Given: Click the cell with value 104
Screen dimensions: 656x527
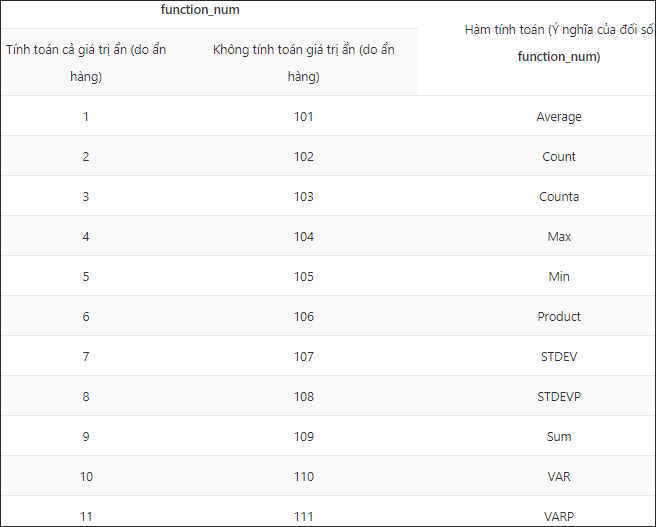Looking at the screenshot, I should [304, 237].
